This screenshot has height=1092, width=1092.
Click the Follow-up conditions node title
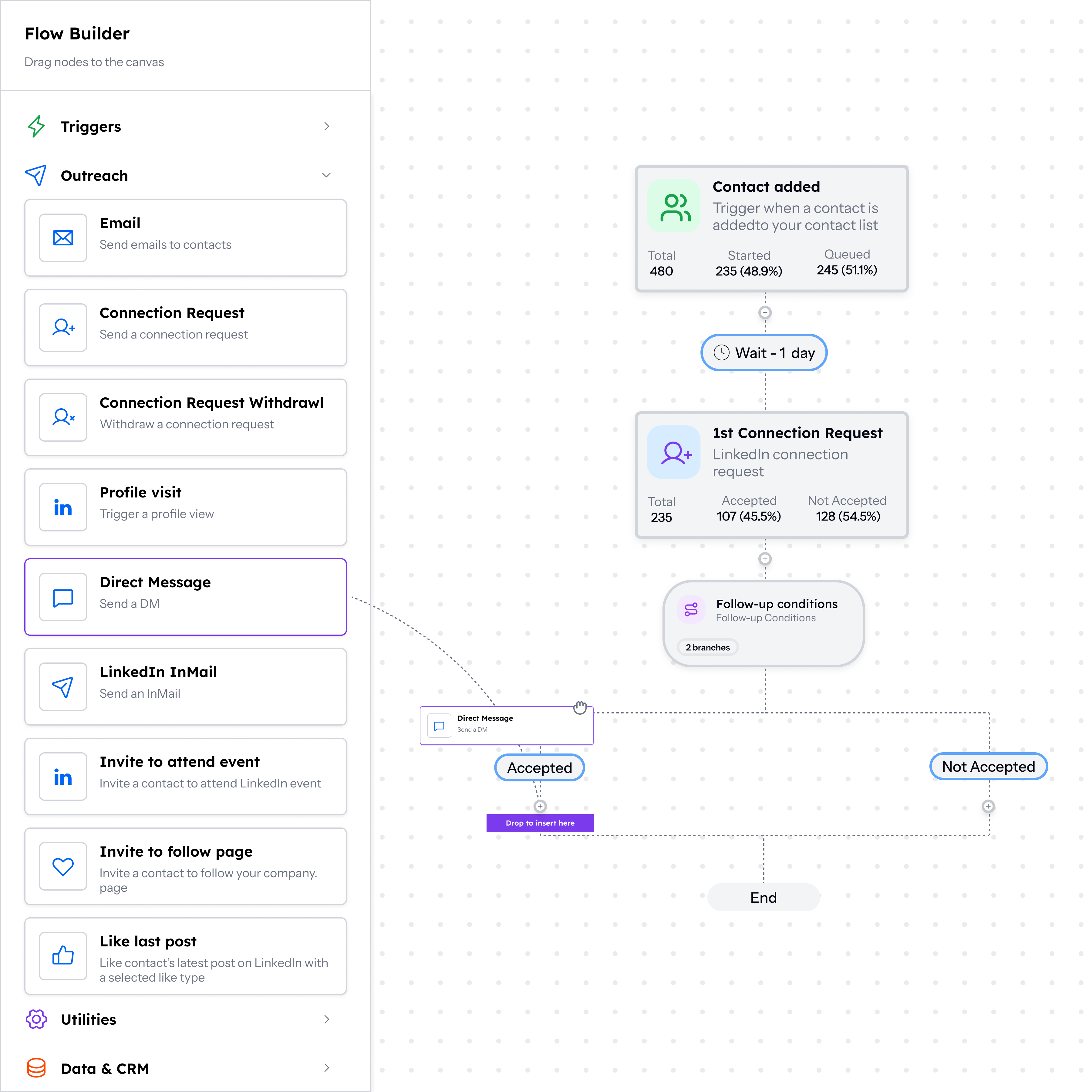point(777,604)
